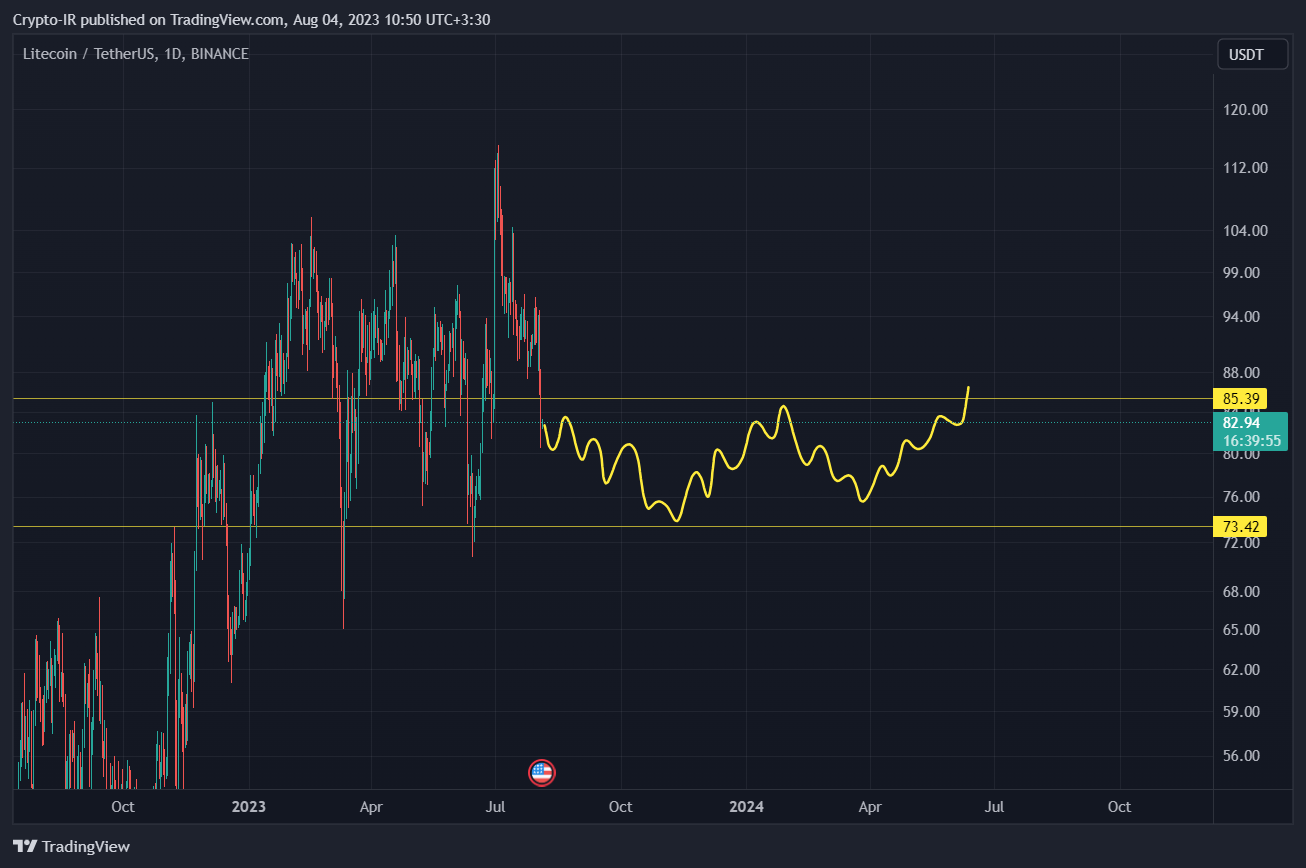The image size is (1306, 868).
Task: Click the 99.00 price axis label
Action: point(1242,272)
